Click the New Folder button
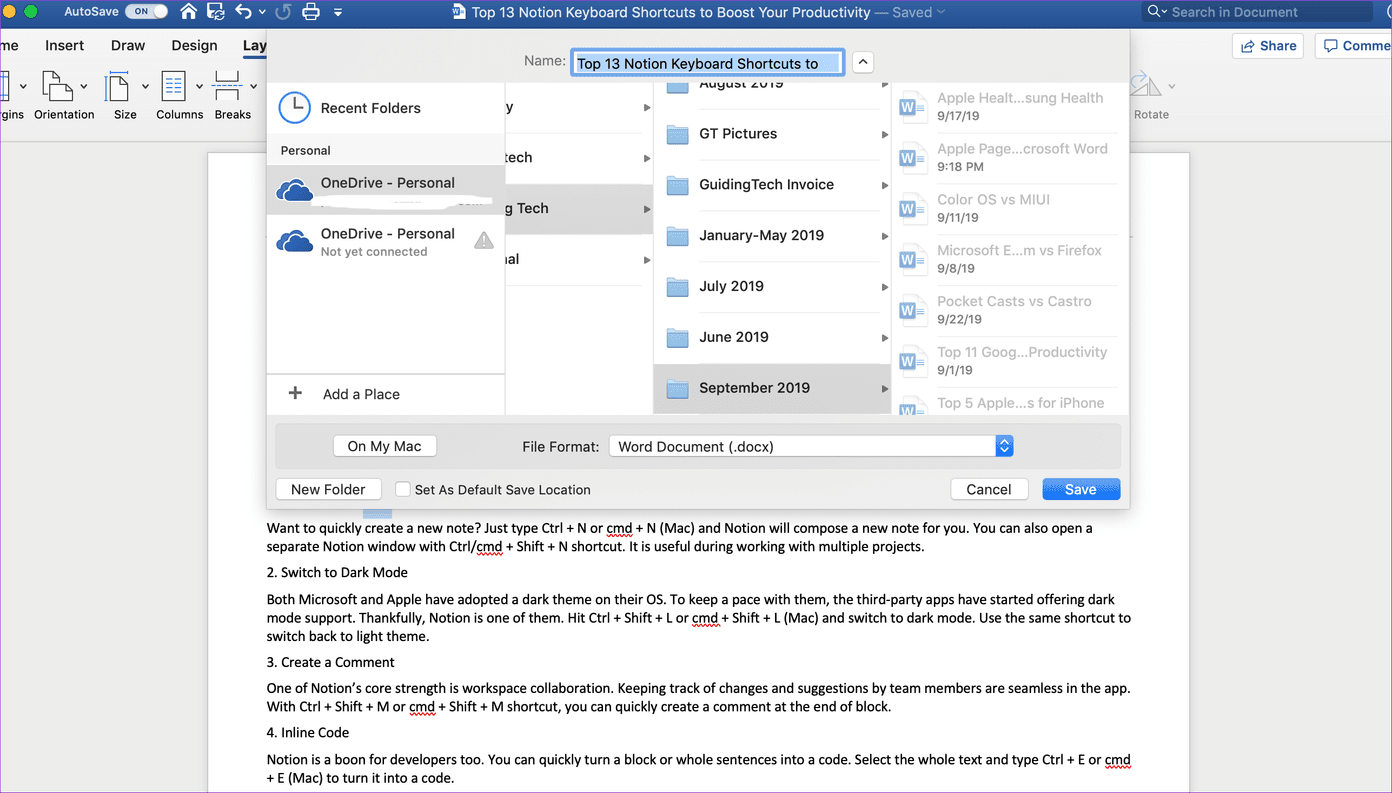Image resolution: width=1392 pixels, height=793 pixels. [328, 489]
